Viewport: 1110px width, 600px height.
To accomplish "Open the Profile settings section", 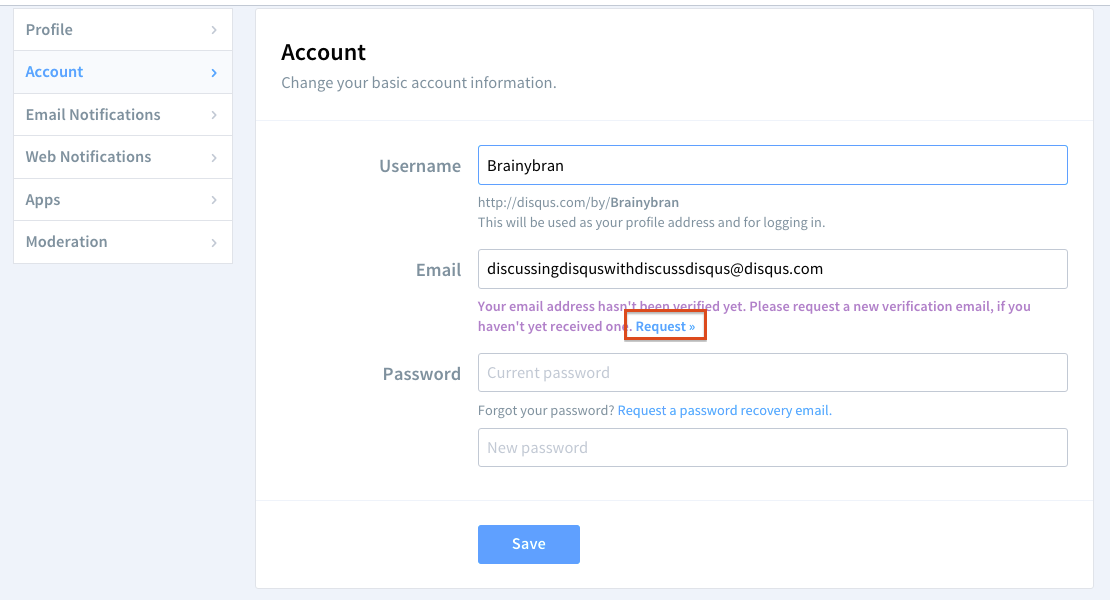I will [49, 30].
